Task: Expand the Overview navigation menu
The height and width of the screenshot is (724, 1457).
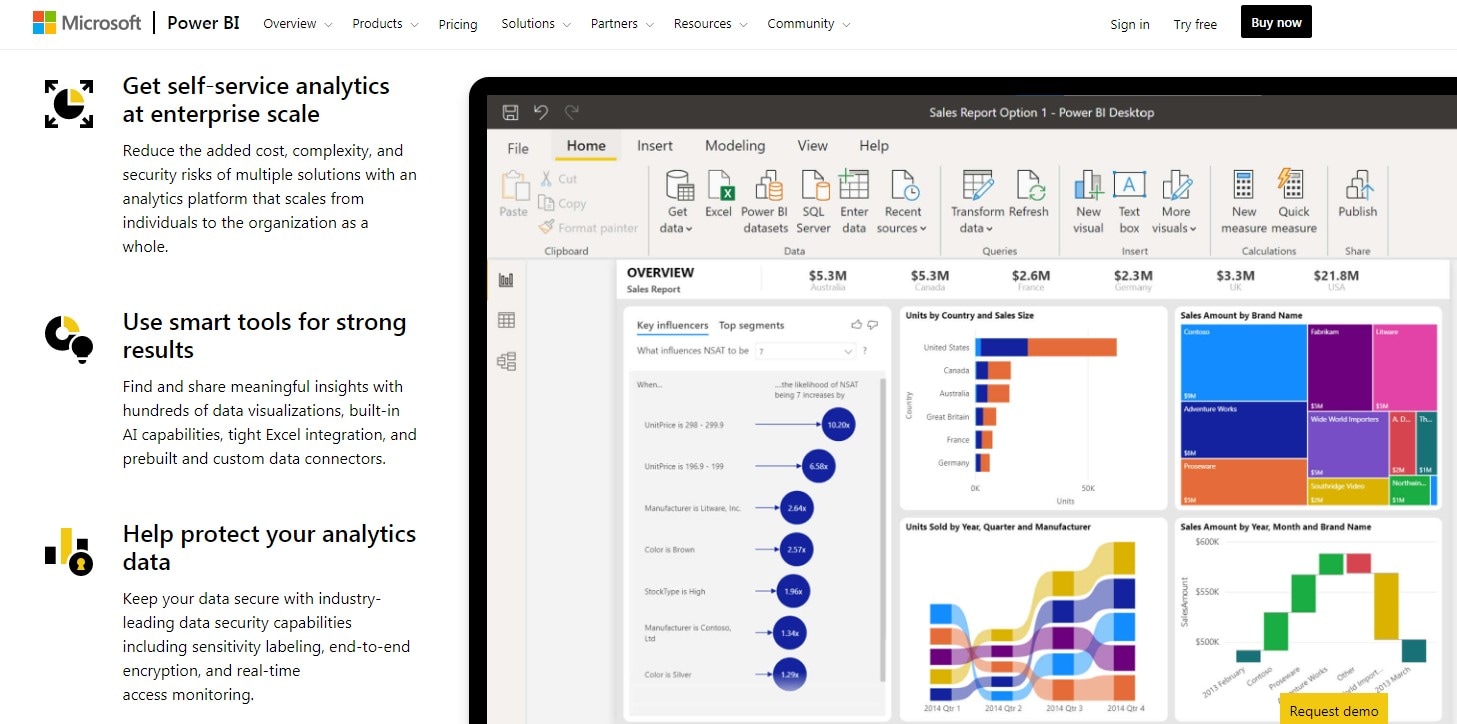Action: pyautogui.click(x=298, y=24)
